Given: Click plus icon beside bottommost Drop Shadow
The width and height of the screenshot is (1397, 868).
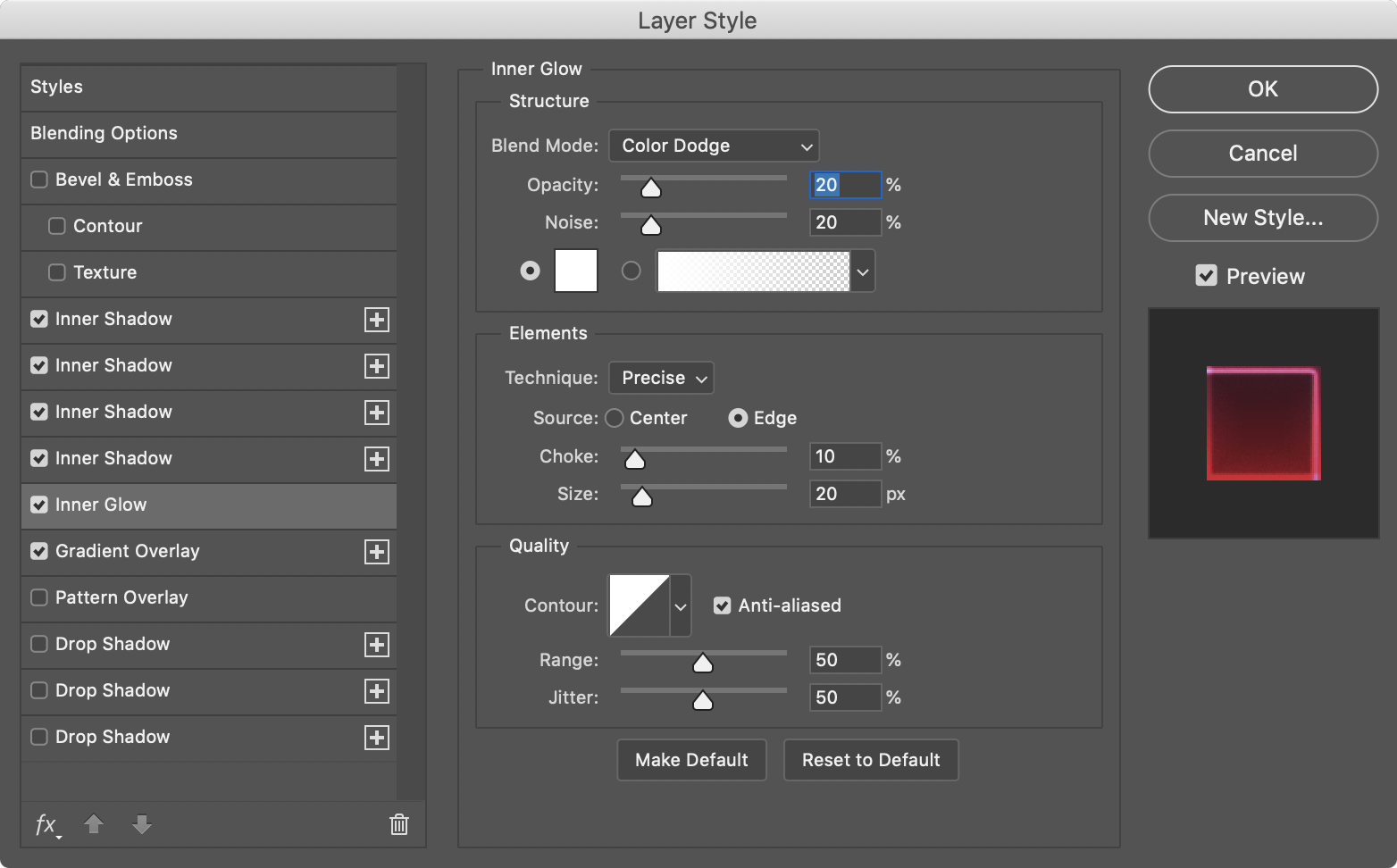Looking at the screenshot, I should [x=377, y=738].
